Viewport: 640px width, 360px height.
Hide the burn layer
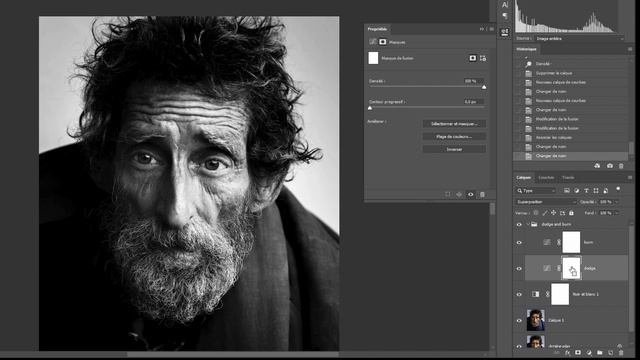pyautogui.click(x=519, y=242)
